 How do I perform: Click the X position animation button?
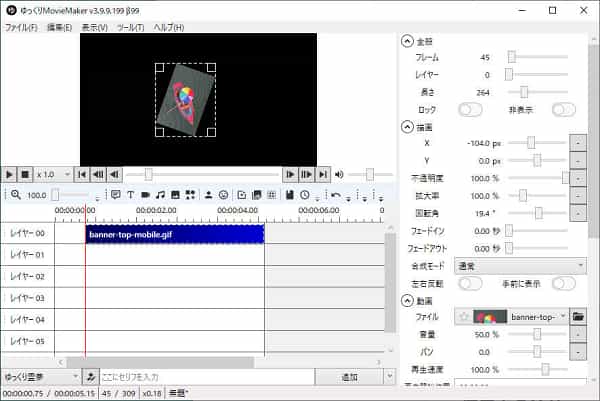point(578,143)
